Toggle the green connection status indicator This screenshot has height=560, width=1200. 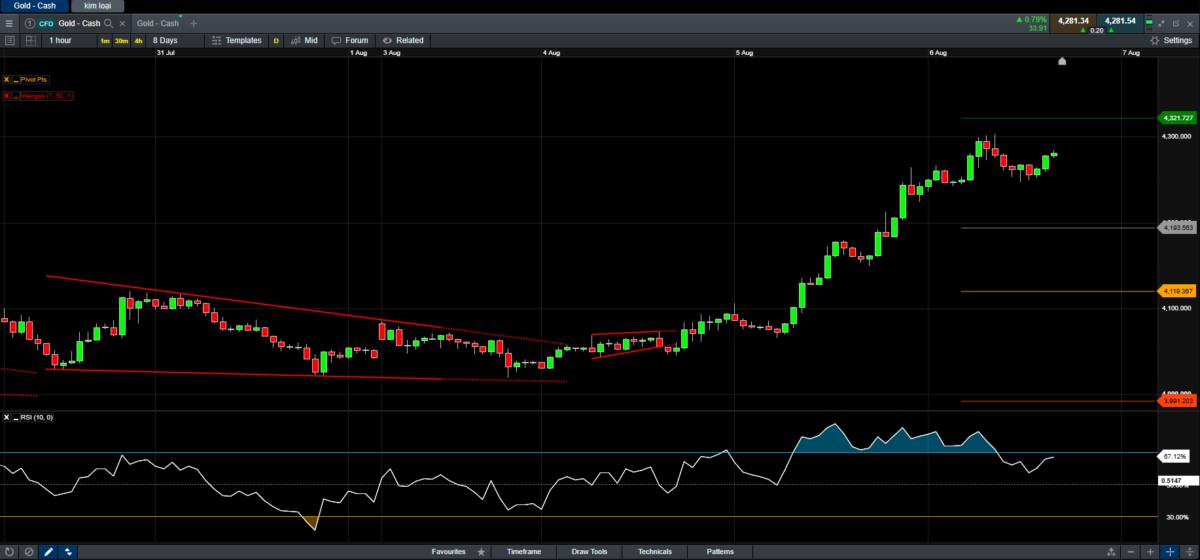(x=1149, y=22)
